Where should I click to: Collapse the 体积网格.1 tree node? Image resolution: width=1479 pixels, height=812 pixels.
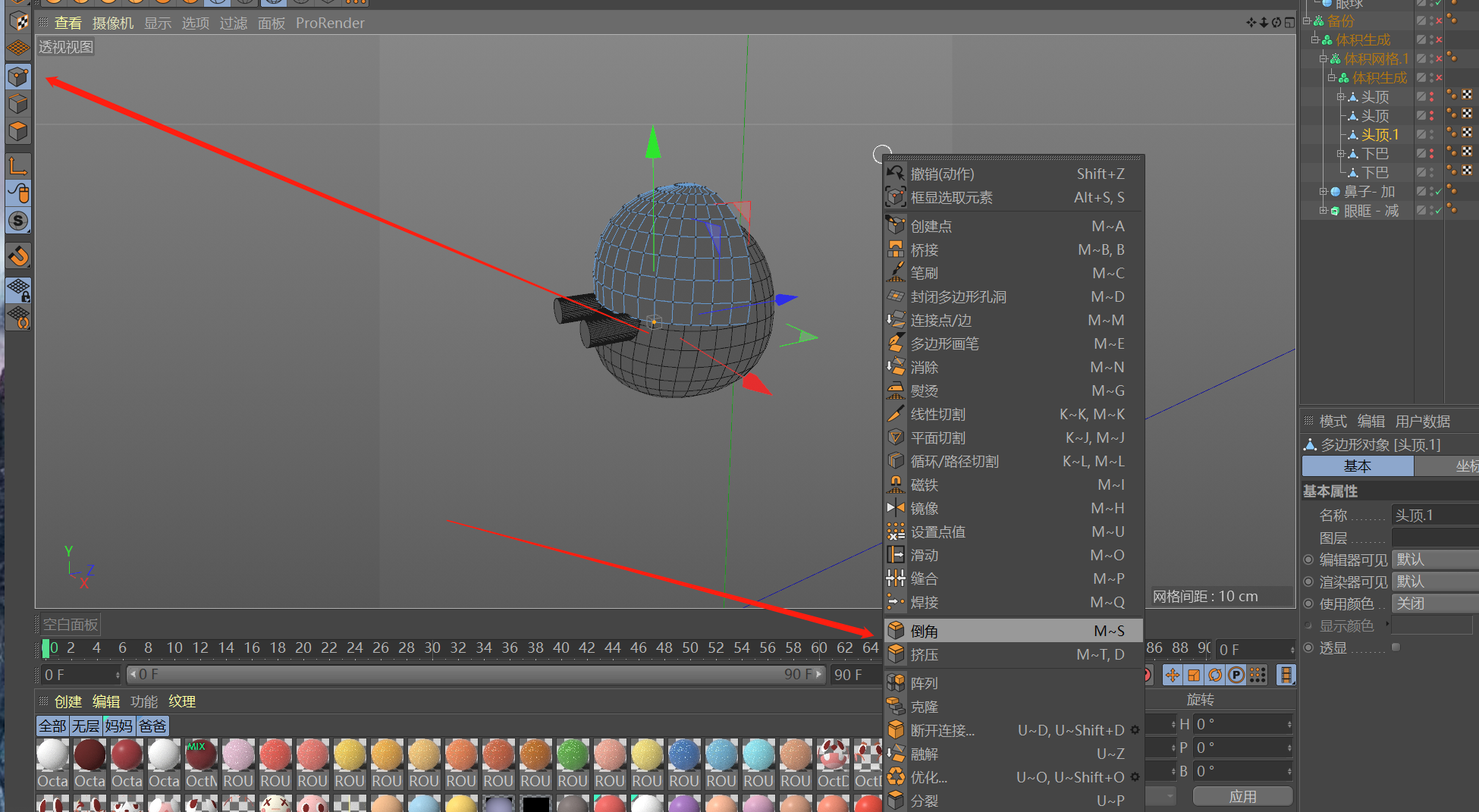pos(1324,59)
